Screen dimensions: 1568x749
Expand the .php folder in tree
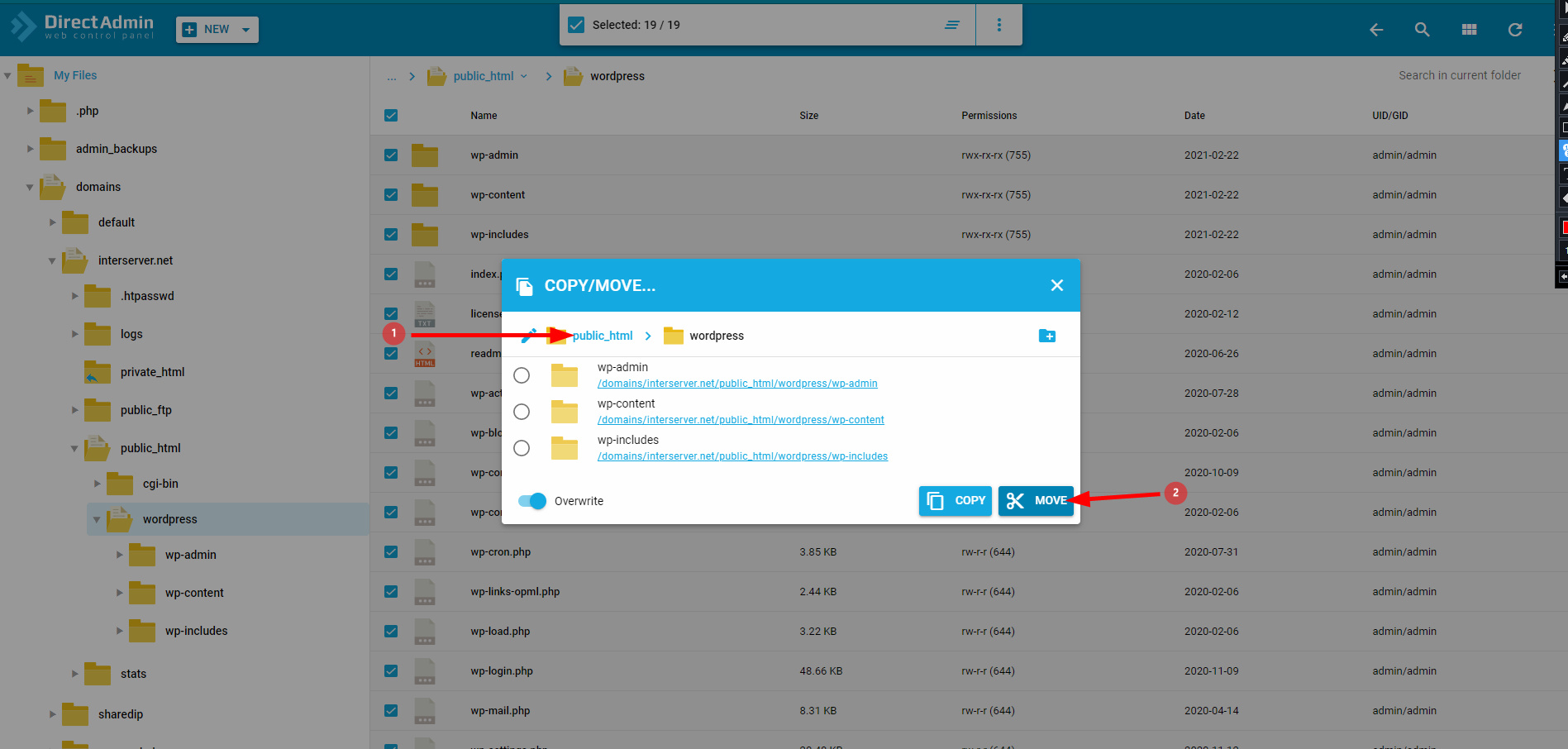[x=31, y=111]
